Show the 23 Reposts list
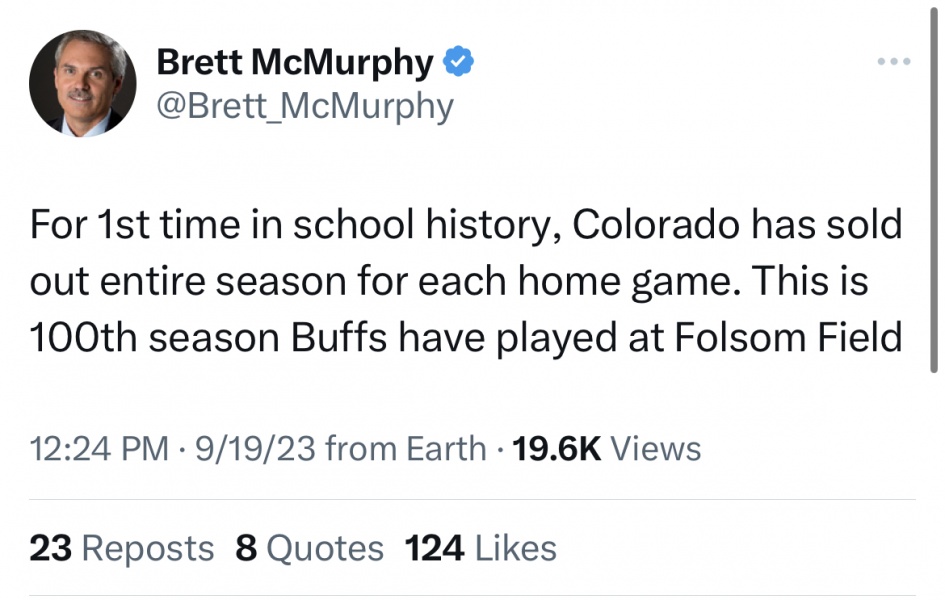Viewport: 945px width, 600px height. (121, 548)
